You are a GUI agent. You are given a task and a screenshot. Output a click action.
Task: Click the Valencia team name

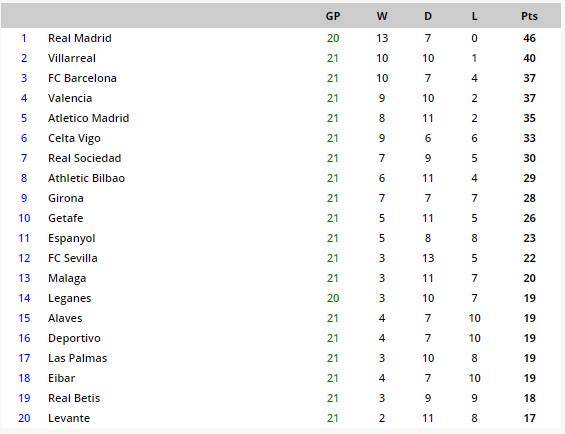pyautogui.click(x=70, y=98)
